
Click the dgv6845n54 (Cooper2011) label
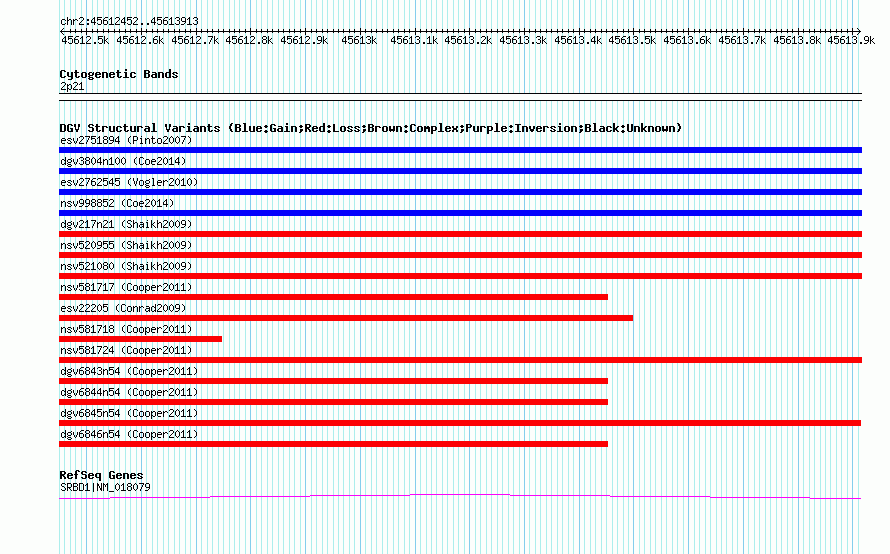click(129, 413)
